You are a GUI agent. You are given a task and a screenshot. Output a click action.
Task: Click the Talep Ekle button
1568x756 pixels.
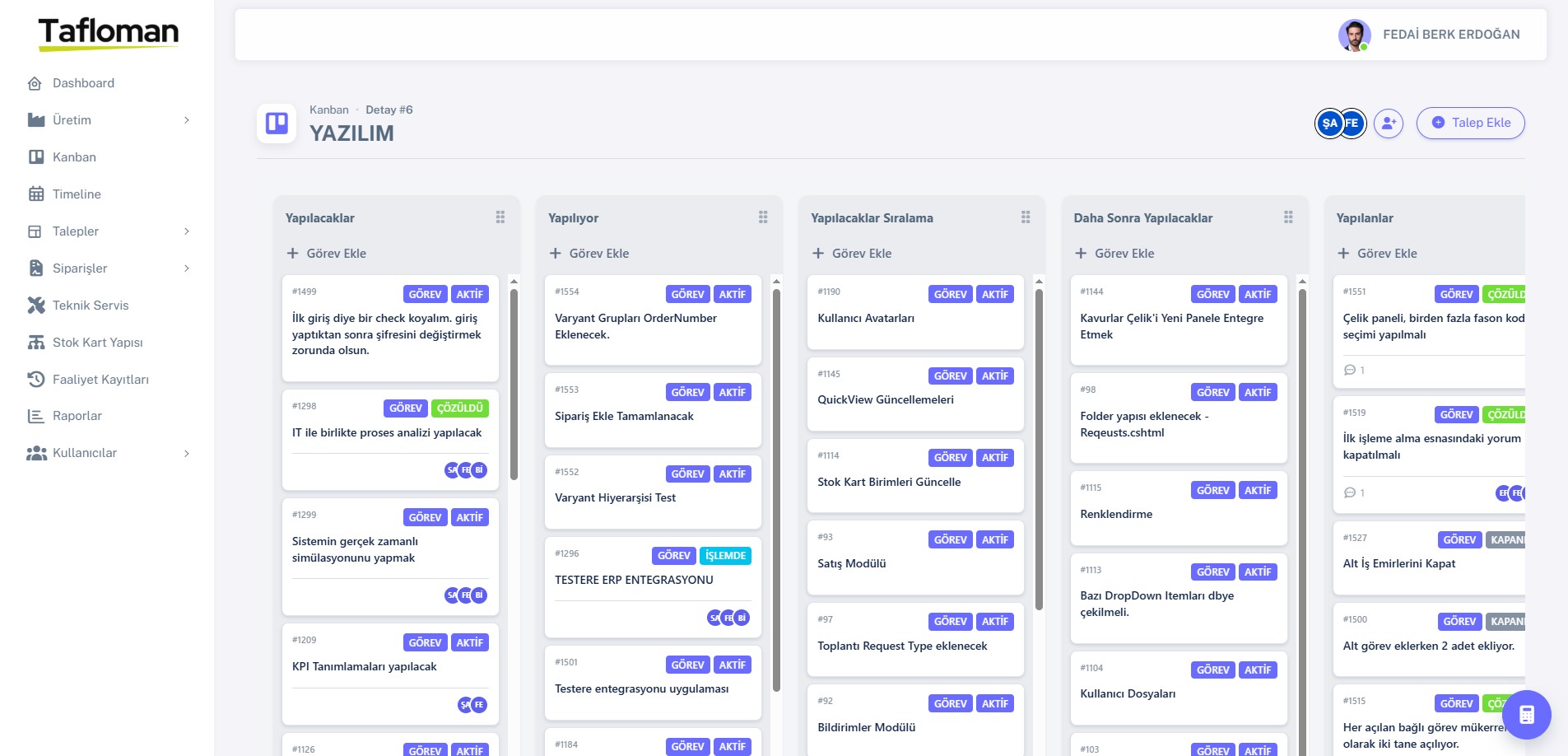[x=1470, y=123]
